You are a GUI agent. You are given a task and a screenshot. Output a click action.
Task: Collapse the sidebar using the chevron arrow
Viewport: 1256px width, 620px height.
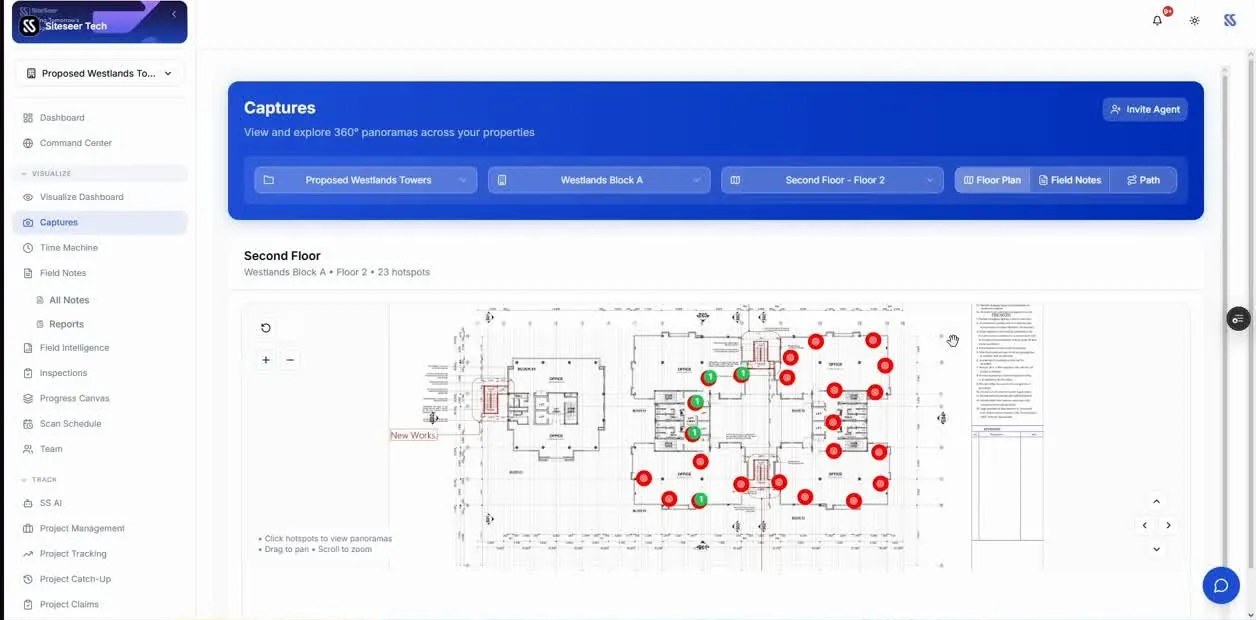(174, 14)
